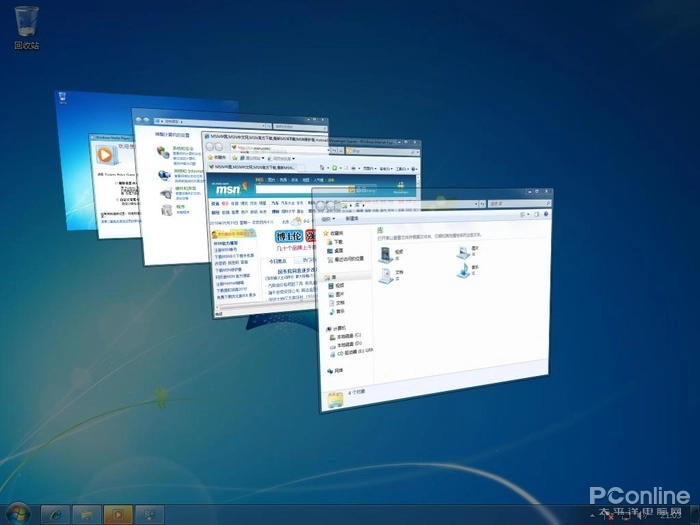This screenshot has width=700, height=525.
Task: Click the Windows Start orb
Action: click(17, 512)
